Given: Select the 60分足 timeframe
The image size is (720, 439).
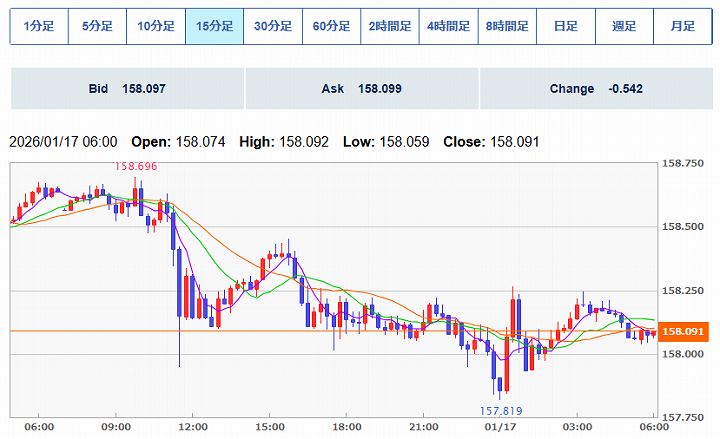Looking at the screenshot, I should tap(332, 27).
